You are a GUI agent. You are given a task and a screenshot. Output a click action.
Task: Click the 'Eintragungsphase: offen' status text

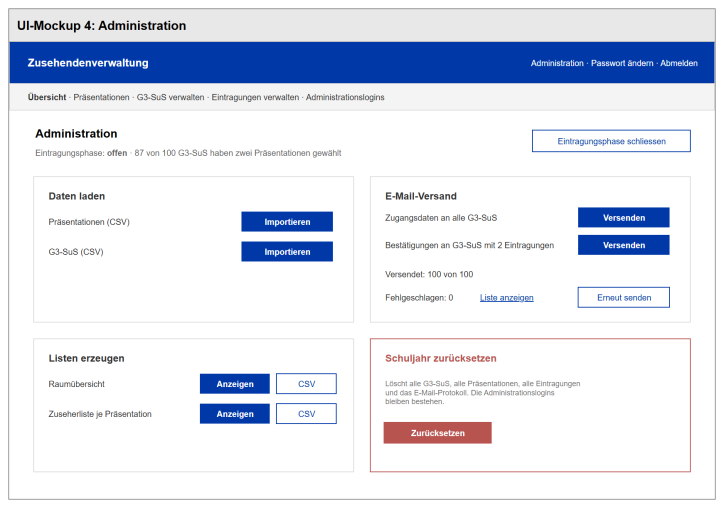pyautogui.click(x=81, y=153)
